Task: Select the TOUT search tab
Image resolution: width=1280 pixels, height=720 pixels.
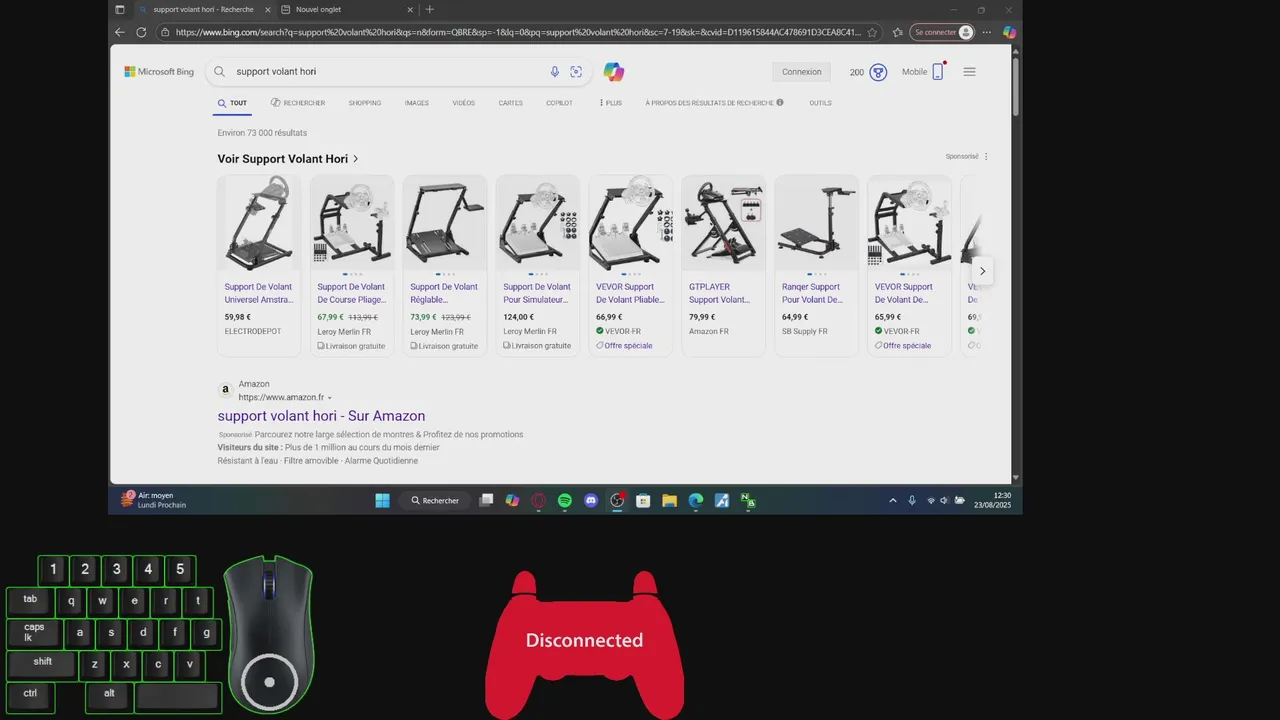Action: tap(232, 103)
